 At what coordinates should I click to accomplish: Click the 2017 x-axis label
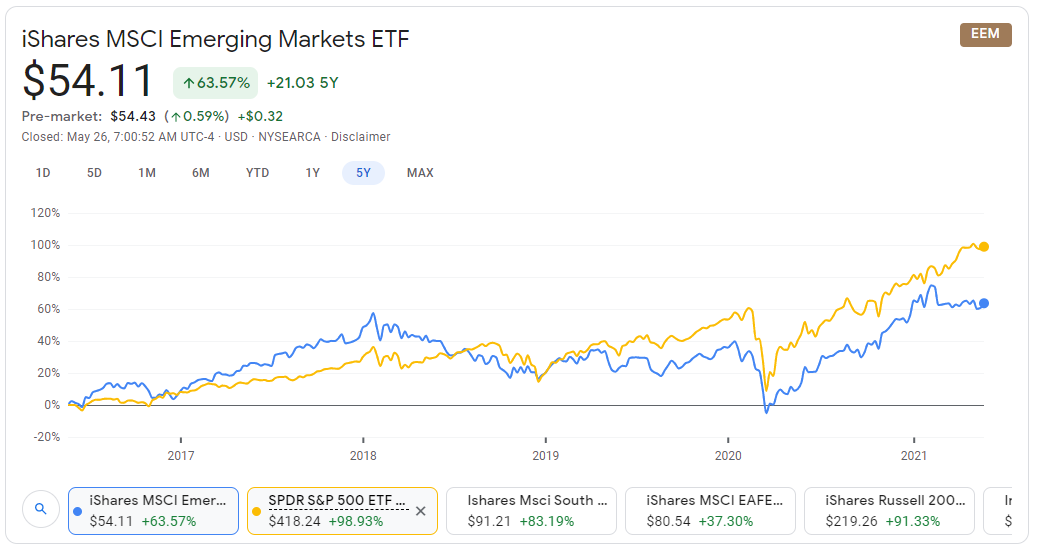tap(181, 455)
